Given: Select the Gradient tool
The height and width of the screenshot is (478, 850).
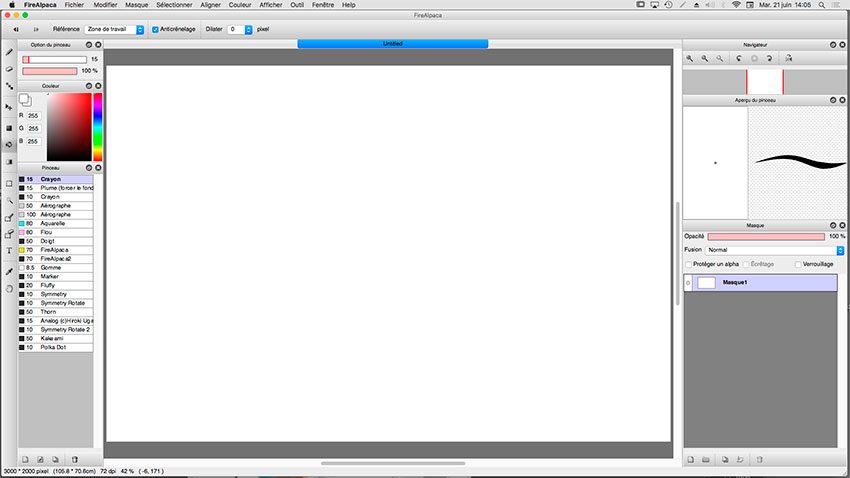Looking at the screenshot, I should coord(9,162).
